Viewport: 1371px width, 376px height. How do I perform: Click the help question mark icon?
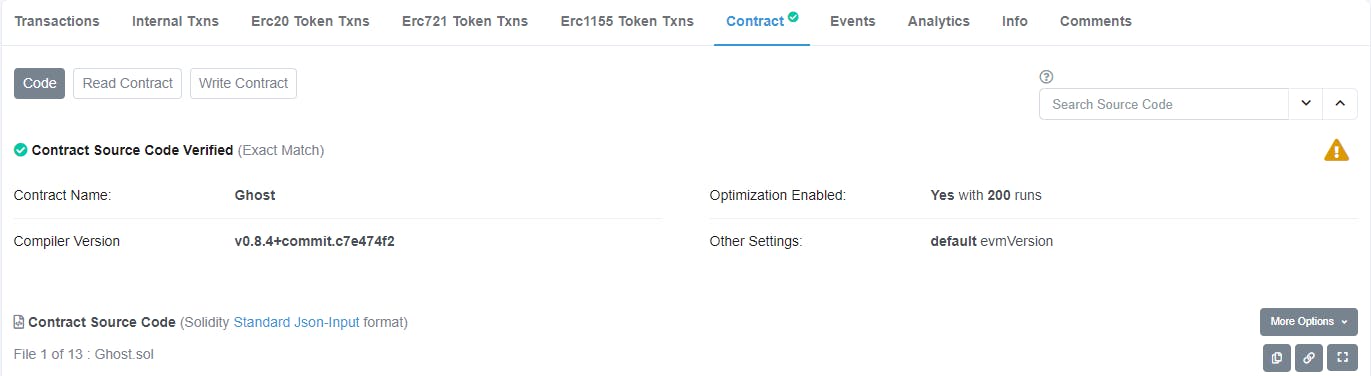click(1047, 77)
